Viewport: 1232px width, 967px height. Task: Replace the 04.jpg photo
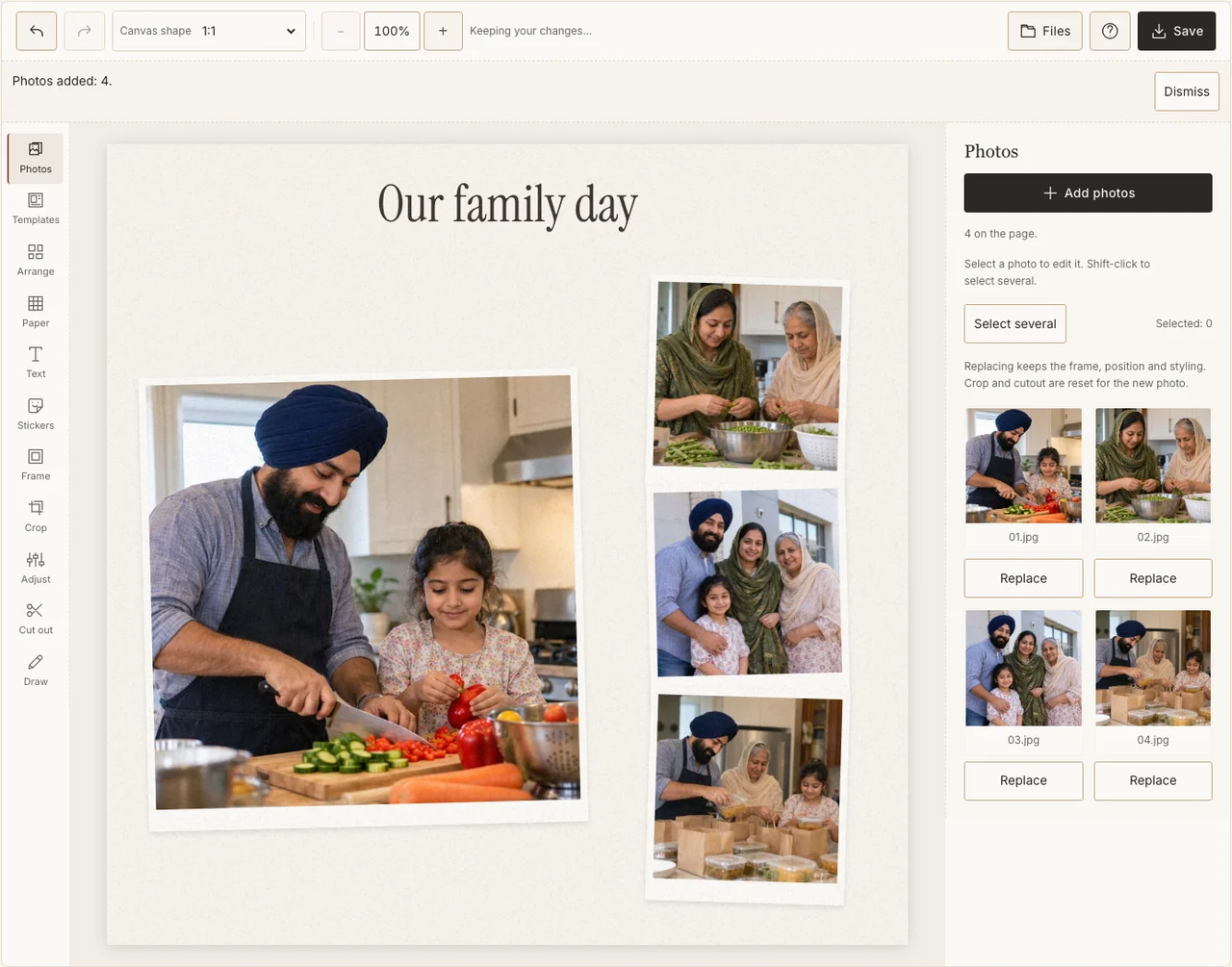(1153, 780)
